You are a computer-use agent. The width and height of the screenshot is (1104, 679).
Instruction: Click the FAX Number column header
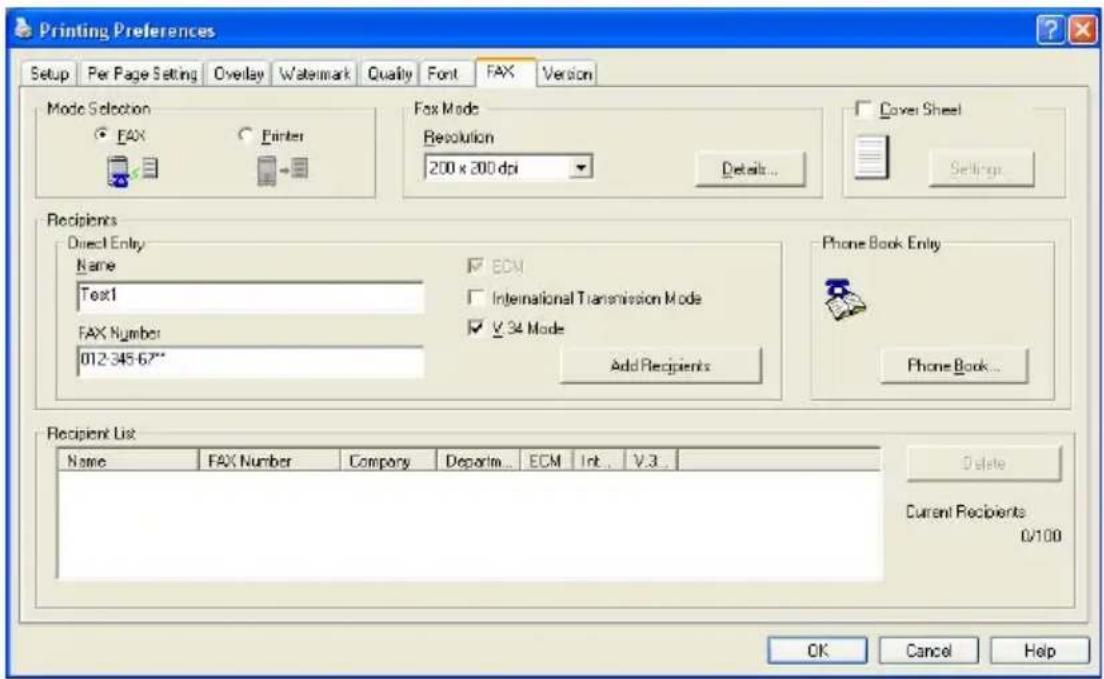(x=270, y=461)
